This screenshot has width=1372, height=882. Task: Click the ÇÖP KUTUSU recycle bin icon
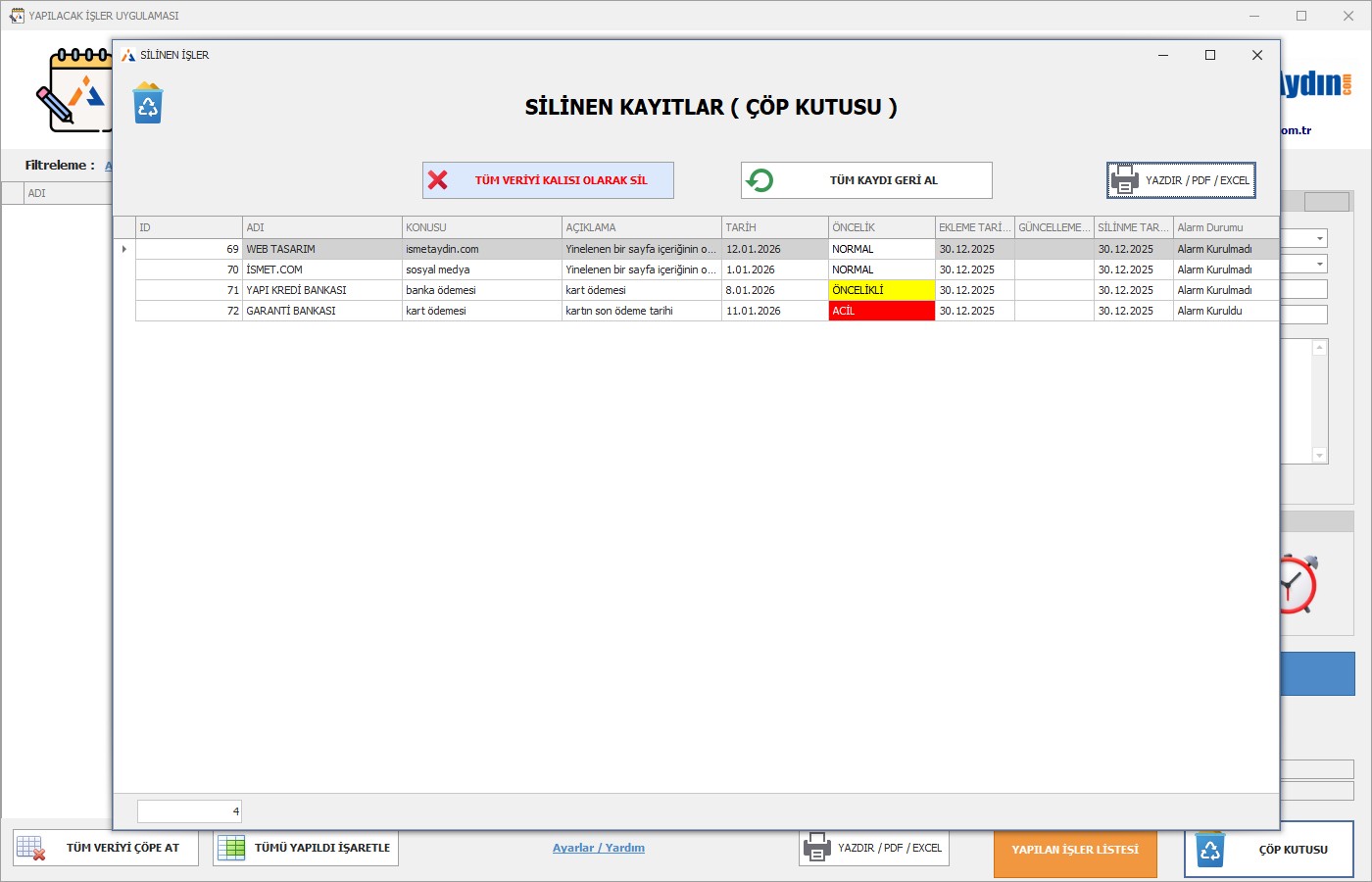(1210, 849)
